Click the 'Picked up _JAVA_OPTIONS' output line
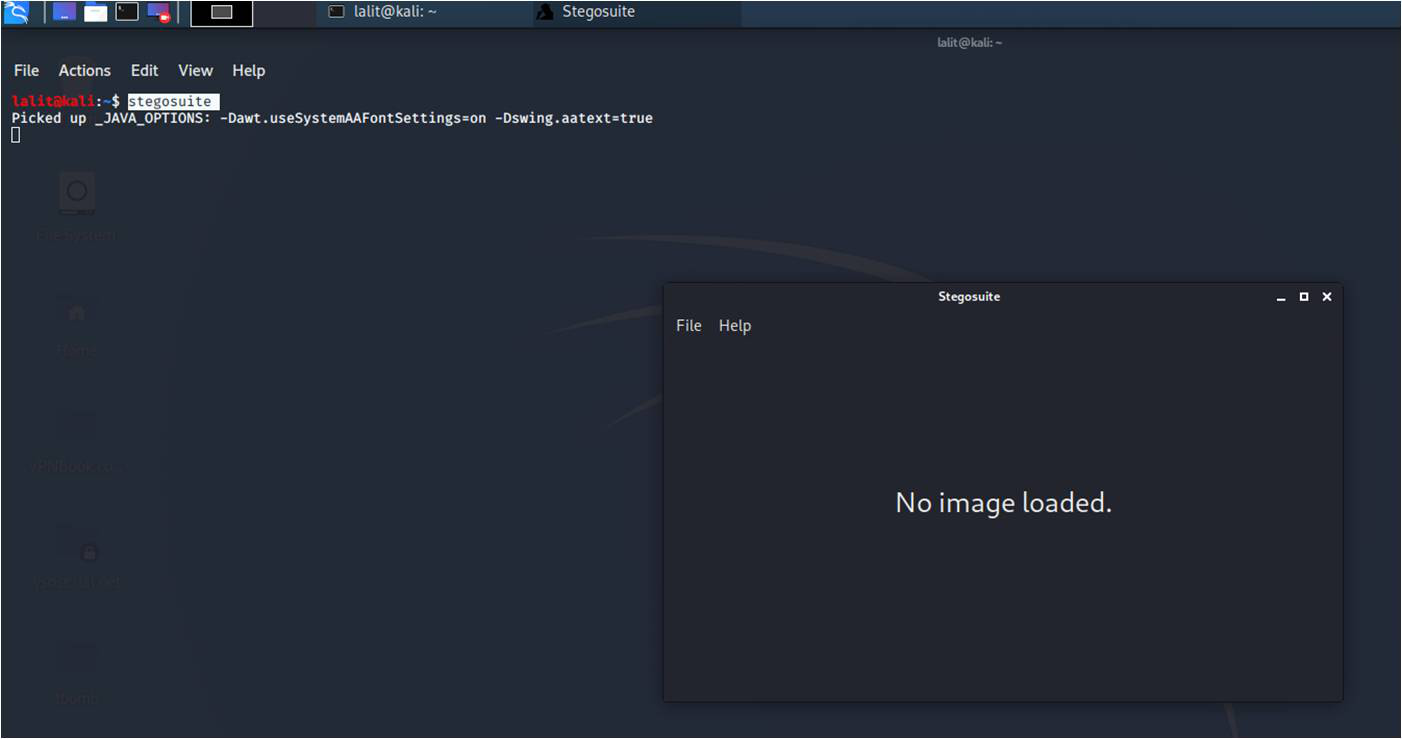 tap(332, 118)
